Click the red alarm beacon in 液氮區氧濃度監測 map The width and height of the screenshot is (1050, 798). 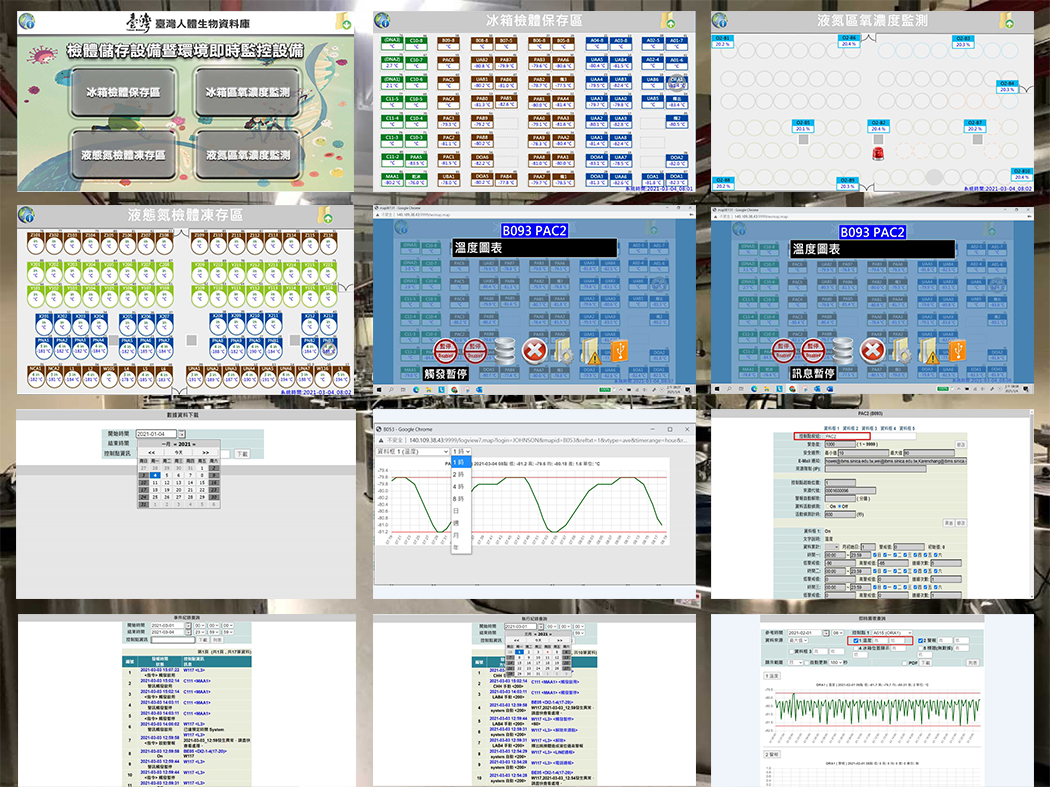(878, 153)
